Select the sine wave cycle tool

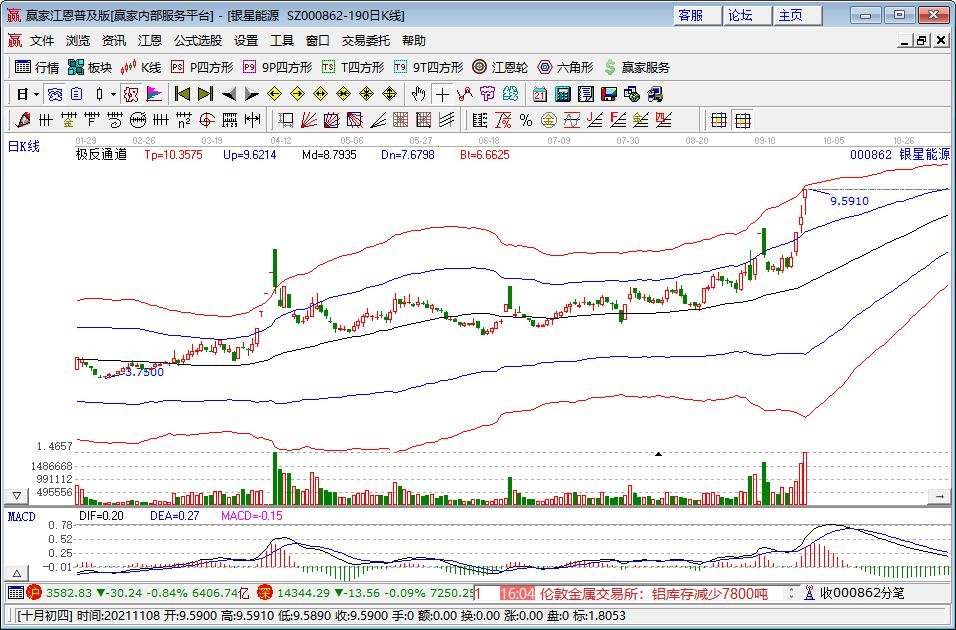point(571,121)
